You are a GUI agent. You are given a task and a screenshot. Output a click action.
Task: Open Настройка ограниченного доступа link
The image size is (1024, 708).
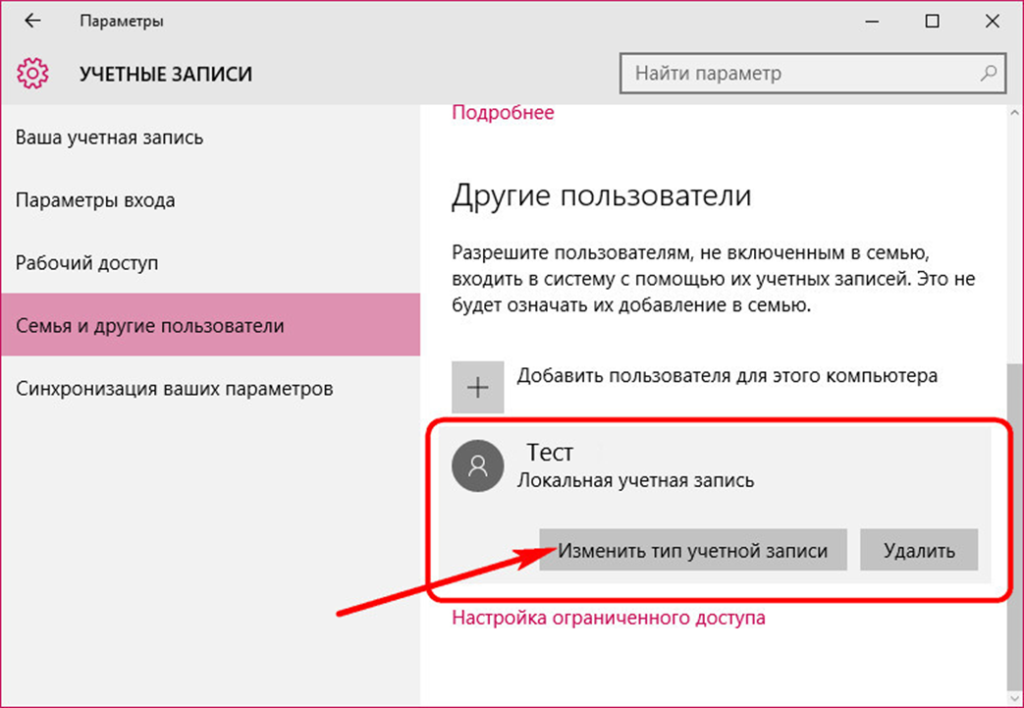pyautogui.click(x=609, y=617)
